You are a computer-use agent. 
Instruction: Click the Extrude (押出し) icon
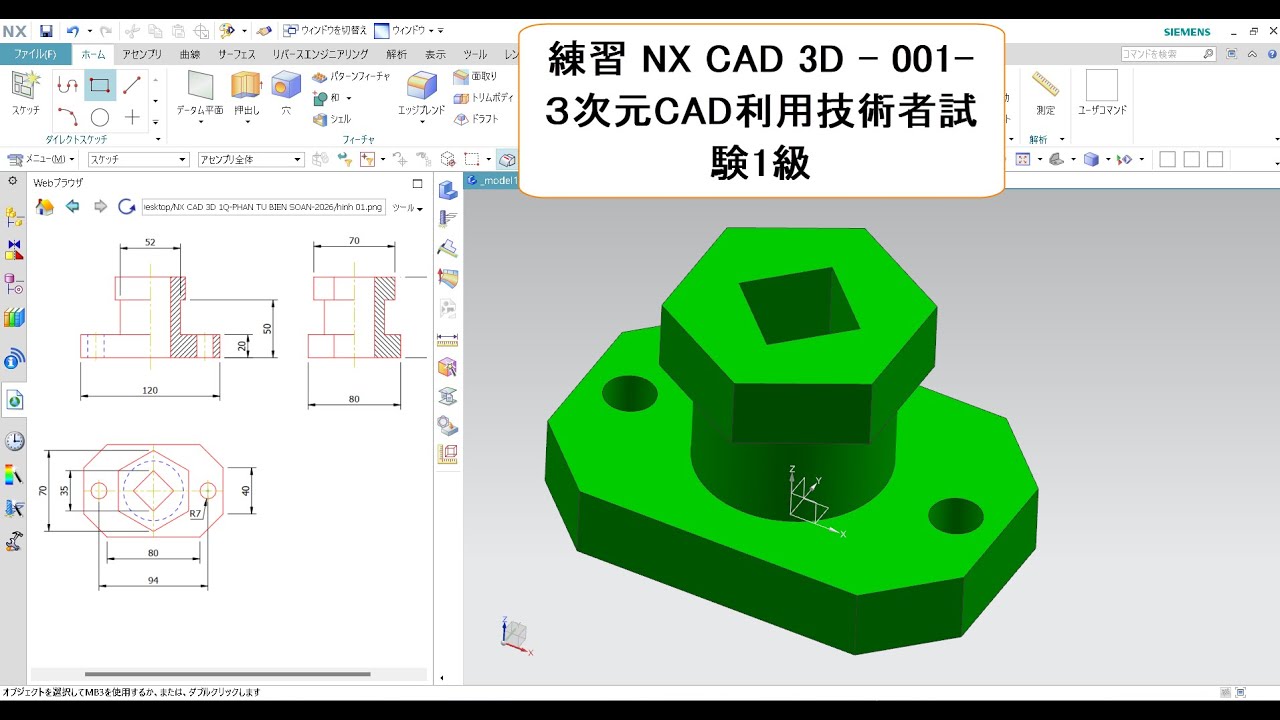(x=245, y=86)
